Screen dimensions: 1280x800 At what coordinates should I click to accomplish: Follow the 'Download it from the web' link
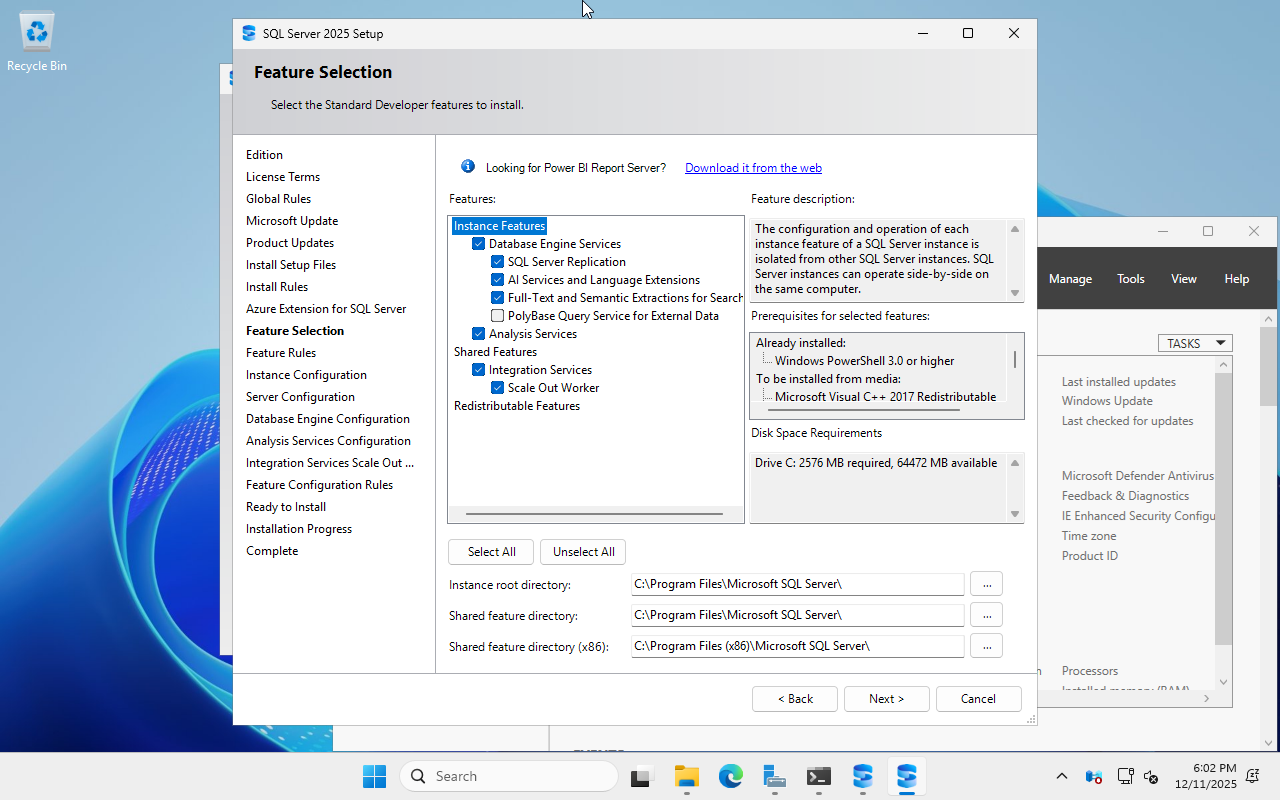pyautogui.click(x=753, y=168)
